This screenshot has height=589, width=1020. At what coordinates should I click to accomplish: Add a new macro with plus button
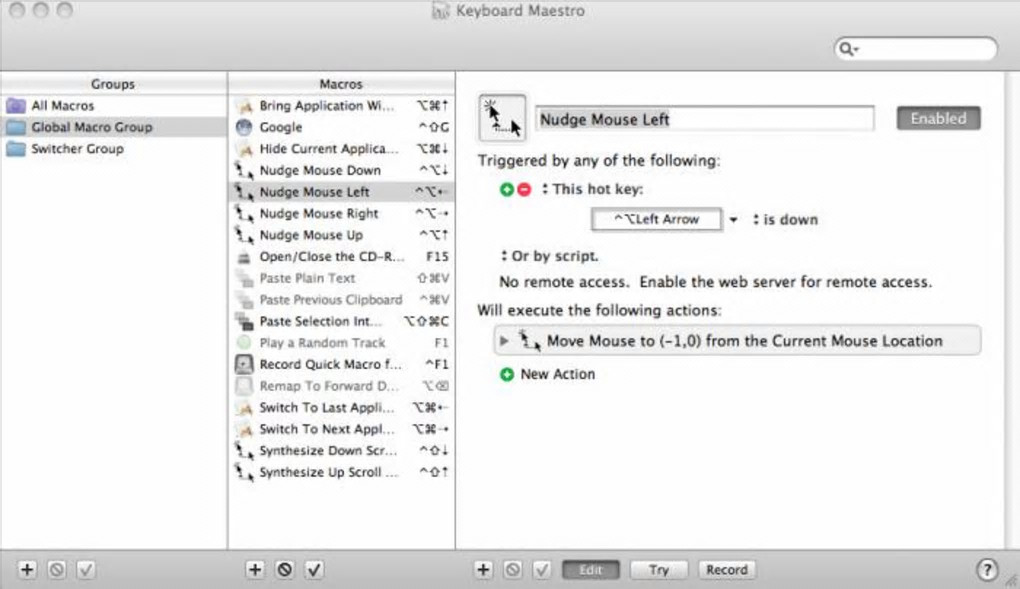point(255,569)
